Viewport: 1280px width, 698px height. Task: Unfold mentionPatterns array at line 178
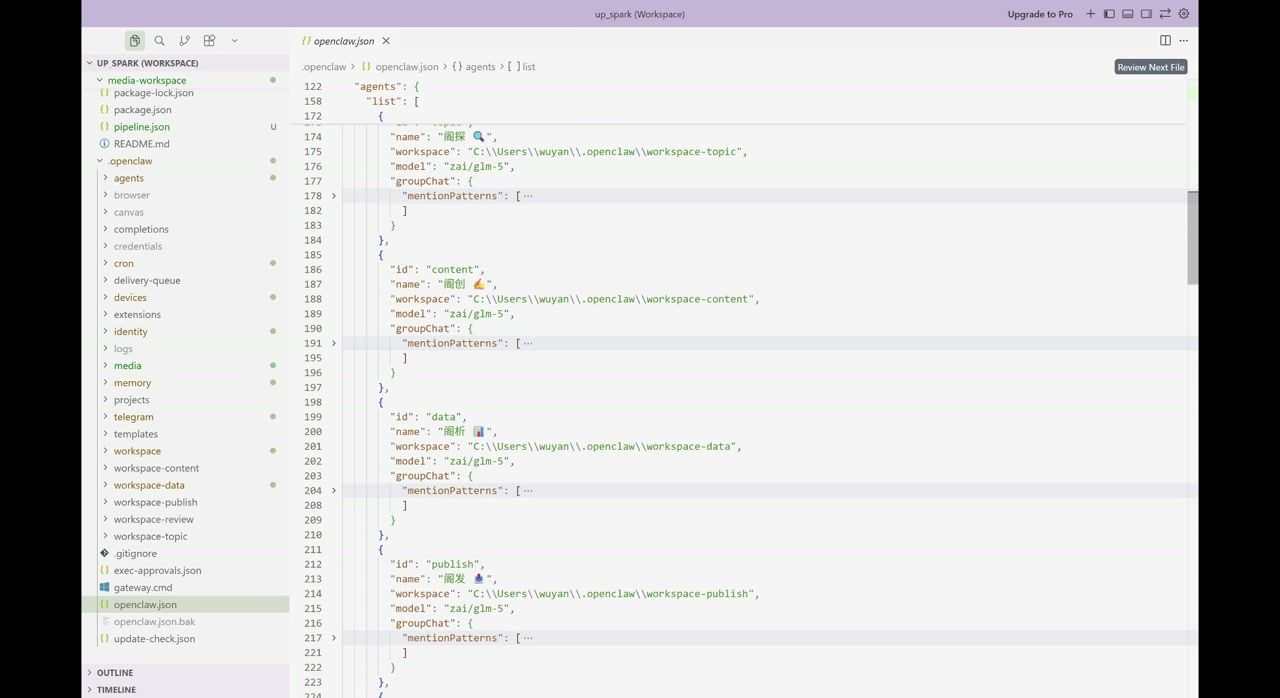tap(334, 196)
